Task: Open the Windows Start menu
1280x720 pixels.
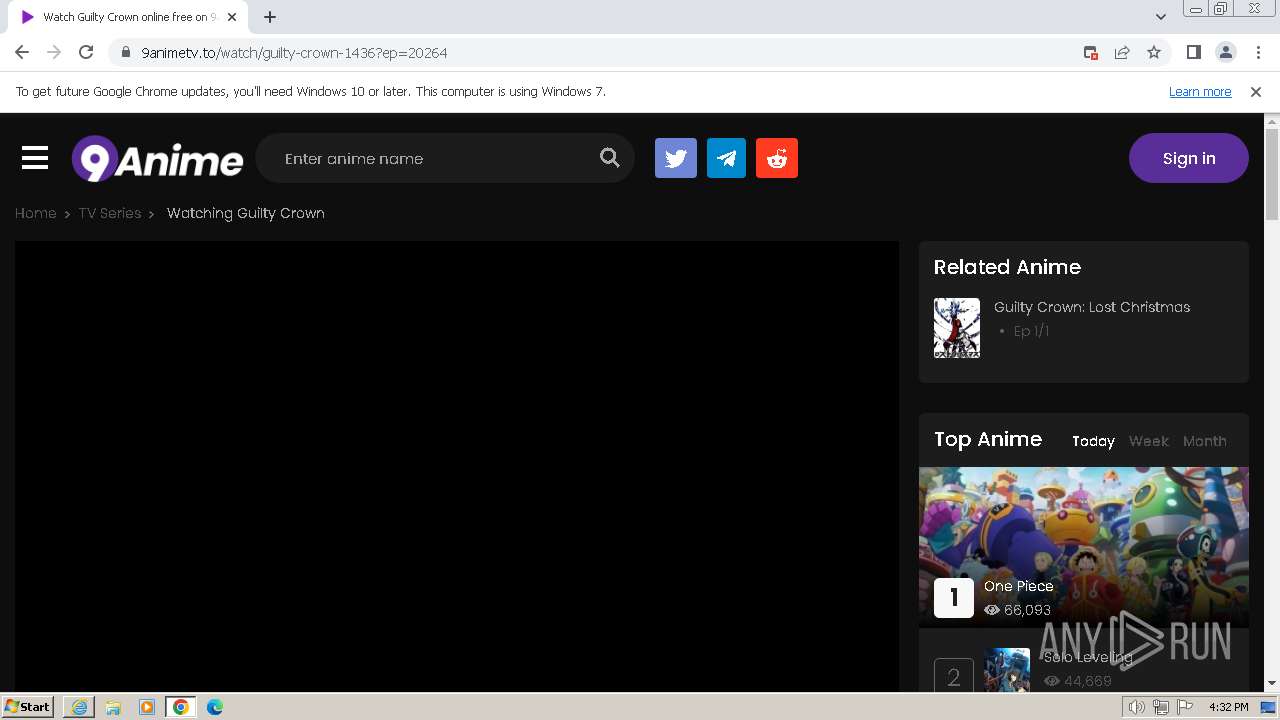Action: pyautogui.click(x=27, y=706)
